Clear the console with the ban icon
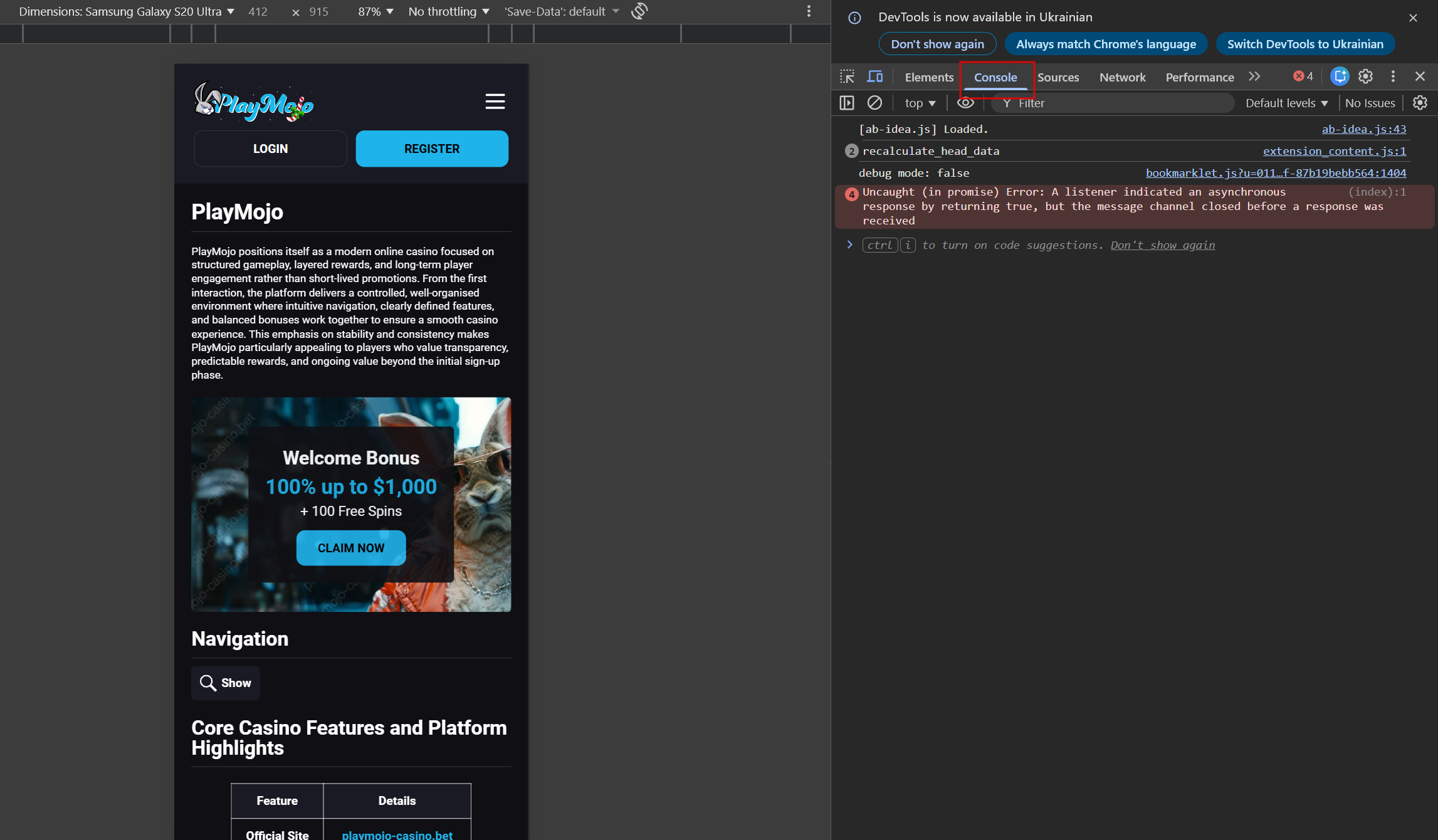 [874, 103]
